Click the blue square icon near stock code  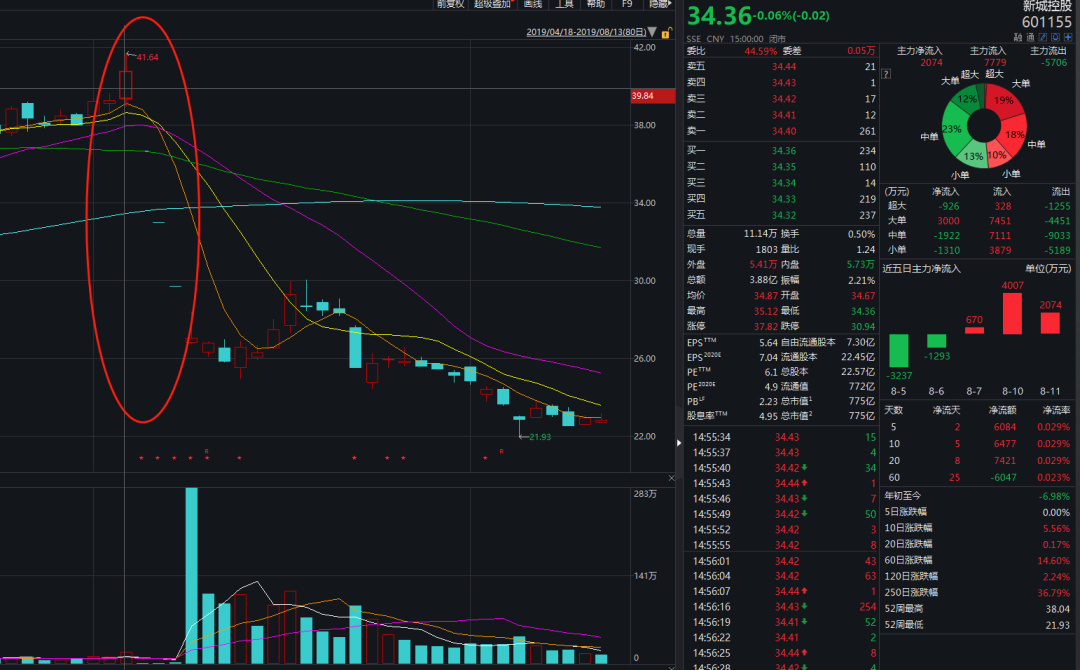(x=1055, y=37)
